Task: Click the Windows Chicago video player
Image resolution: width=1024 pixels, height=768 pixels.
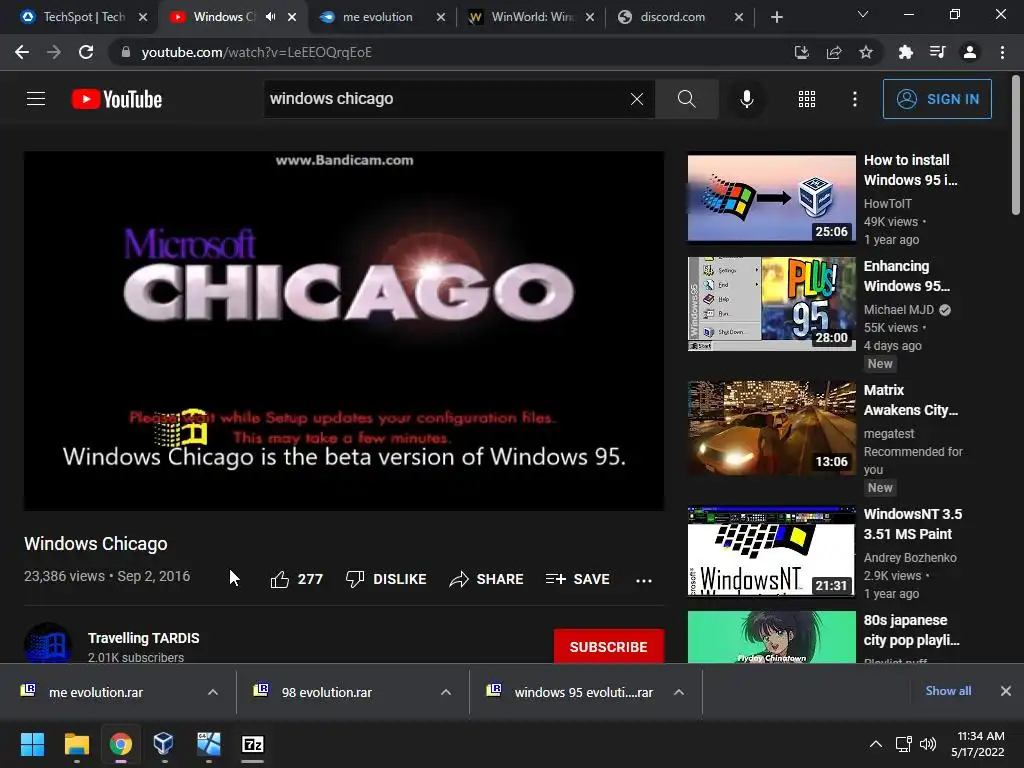Action: click(344, 331)
